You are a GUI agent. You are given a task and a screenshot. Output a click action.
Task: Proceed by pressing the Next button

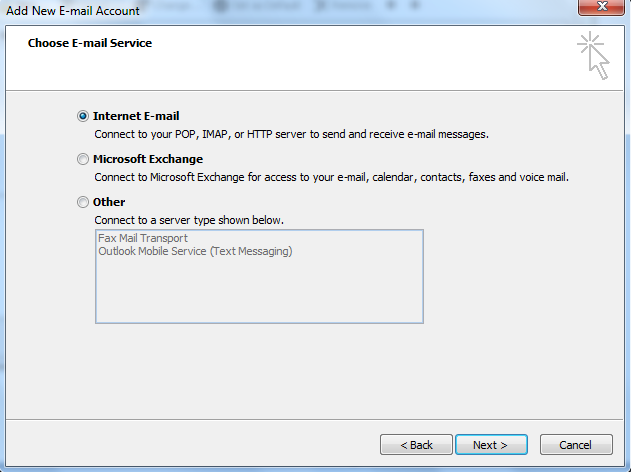491,445
